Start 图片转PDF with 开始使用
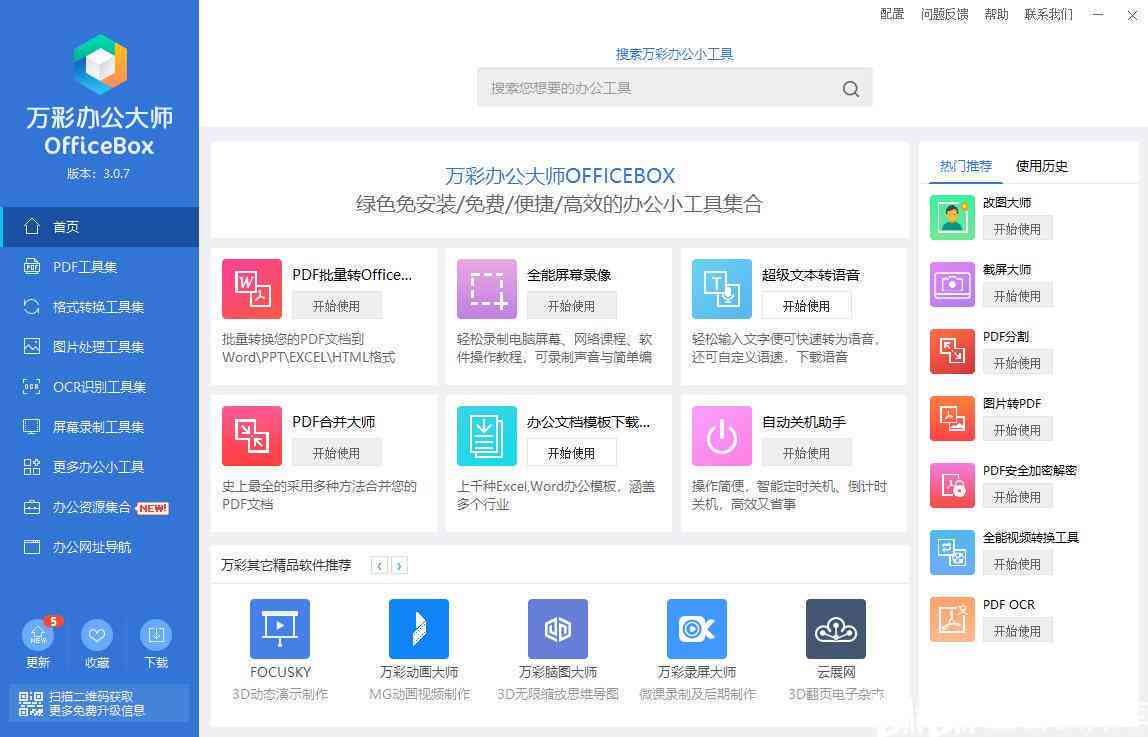Viewport: 1148px width, 737px height. [x=1018, y=430]
